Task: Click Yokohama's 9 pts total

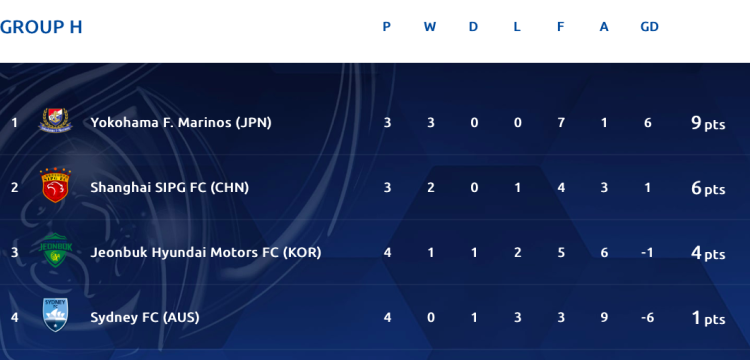Action: click(708, 123)
